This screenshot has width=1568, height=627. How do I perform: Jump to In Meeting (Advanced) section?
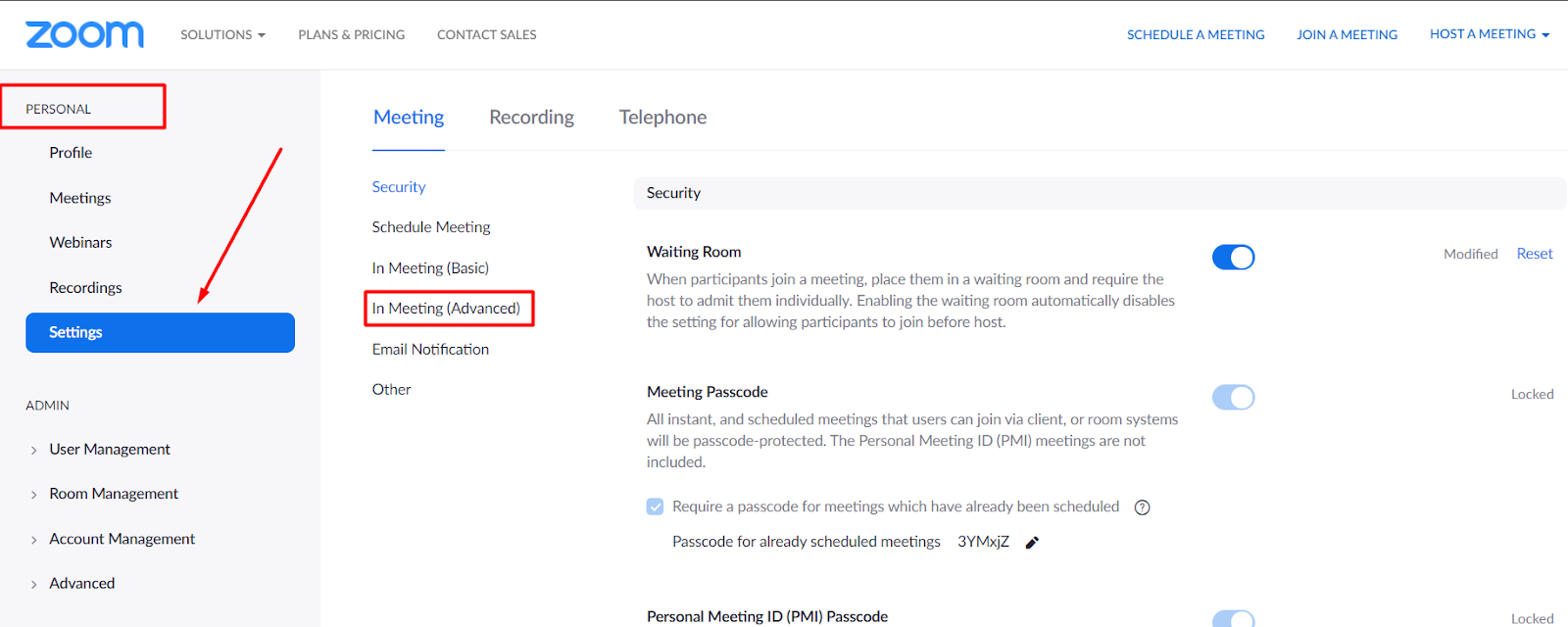(446, 309)
